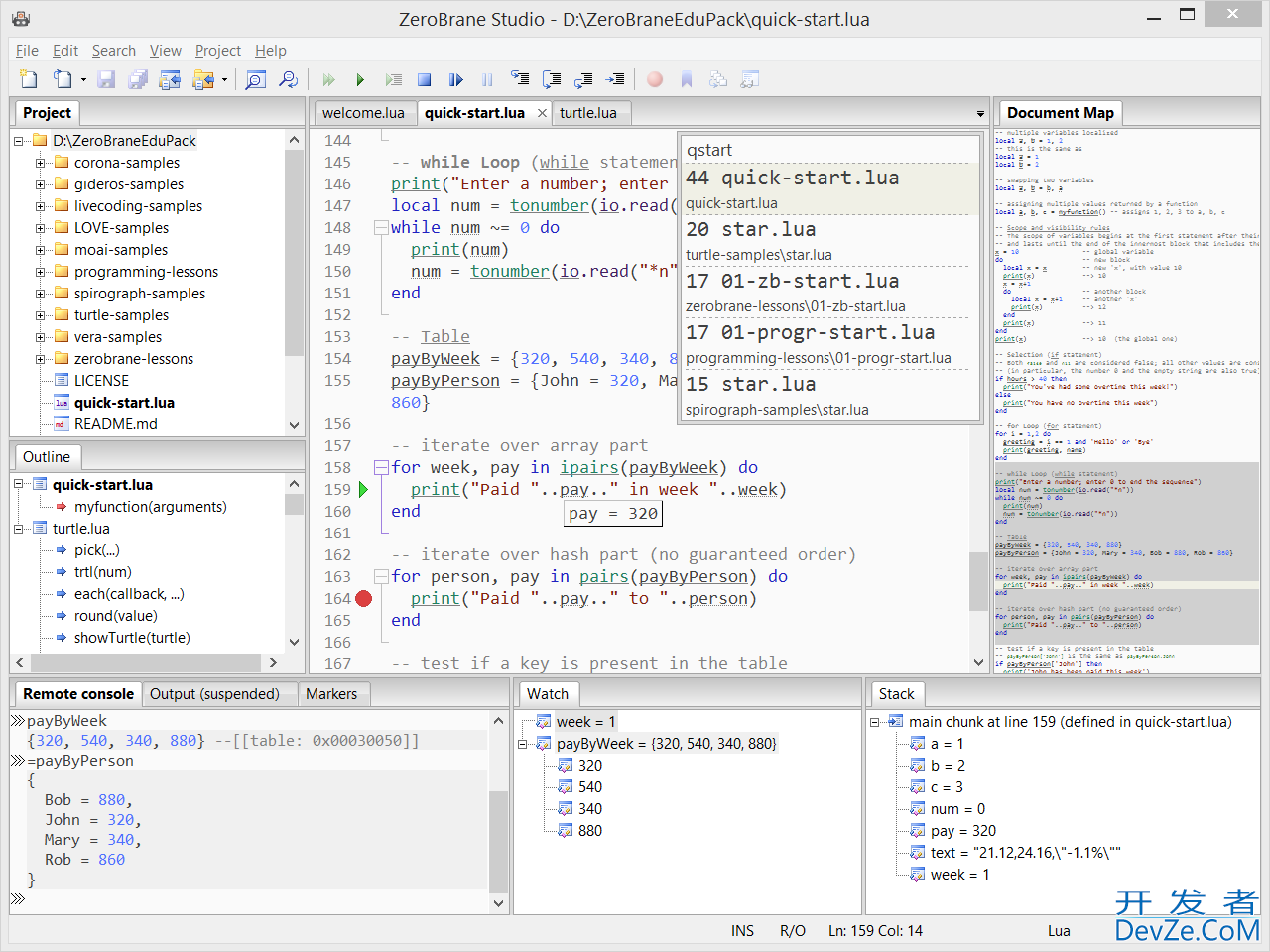Open Watch window with toolbar icon
This screenshot has width=1270, height=952.
tap(750, 79)
